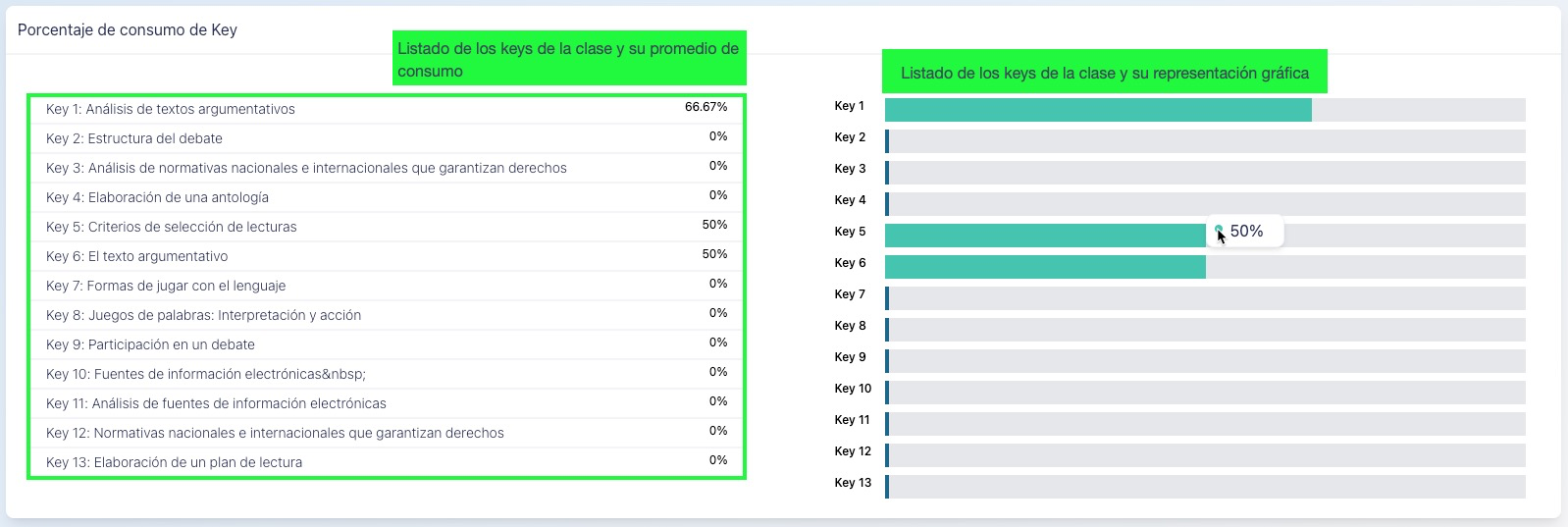The height and width of the screenshot is (527, 1568).
Task: Click the 'Key 13' chart axis label
Action: pos(853,483)
